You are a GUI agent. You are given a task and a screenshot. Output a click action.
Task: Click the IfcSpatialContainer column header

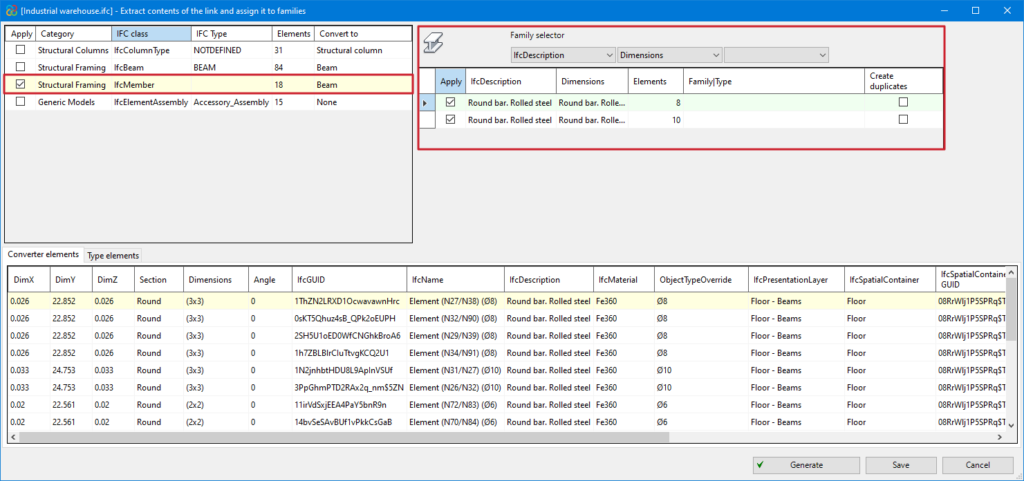click(889, 280)
